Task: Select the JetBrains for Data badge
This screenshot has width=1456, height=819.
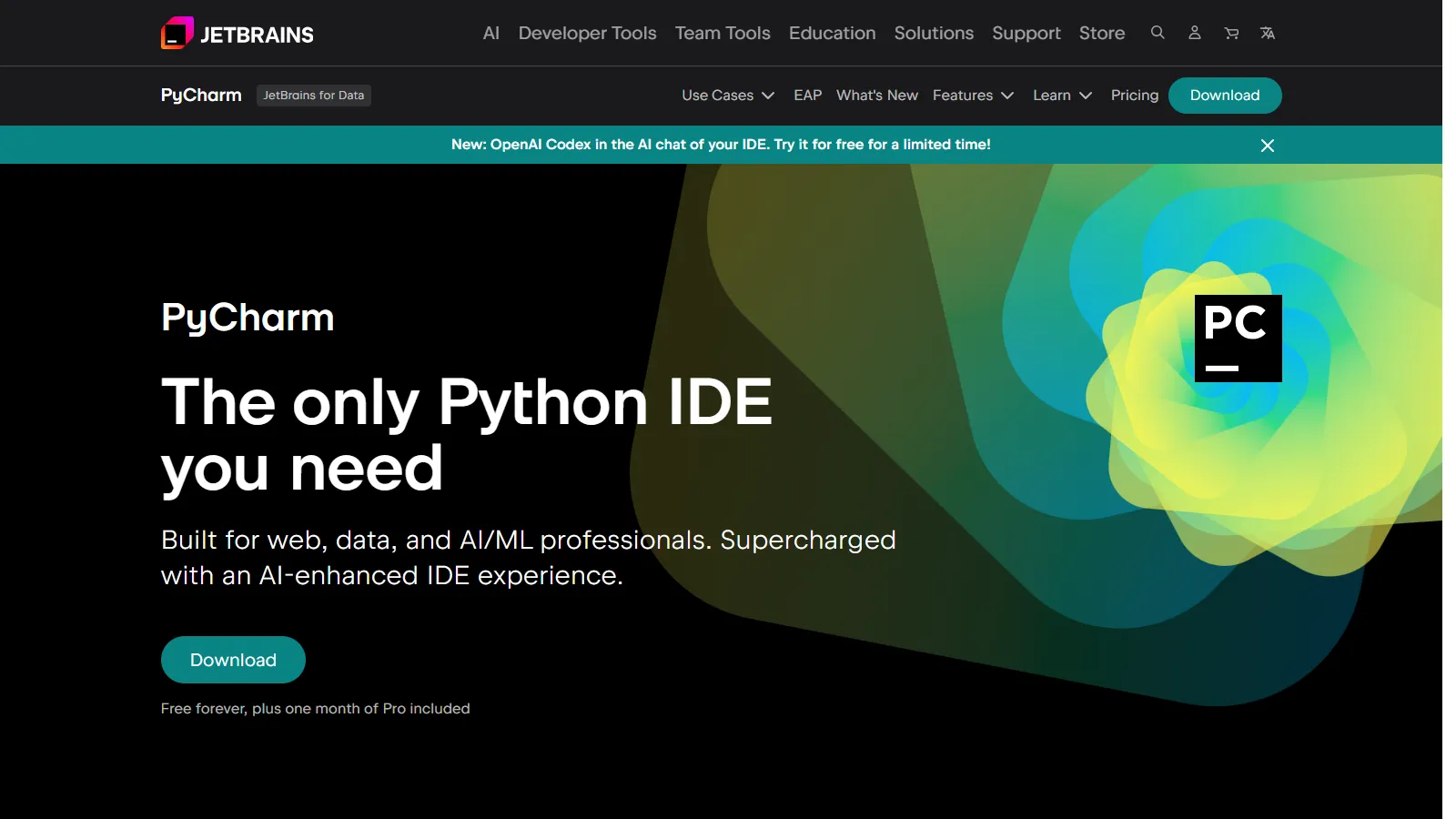Action: tap(313, 95)
